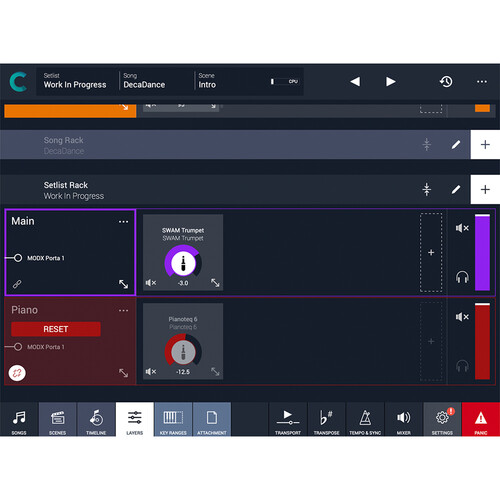The width and height of the screenshot is (500, 500).
Task: Add a layer to the Setlist Rack
Action: pyautogui.click(x=485, y=189)
